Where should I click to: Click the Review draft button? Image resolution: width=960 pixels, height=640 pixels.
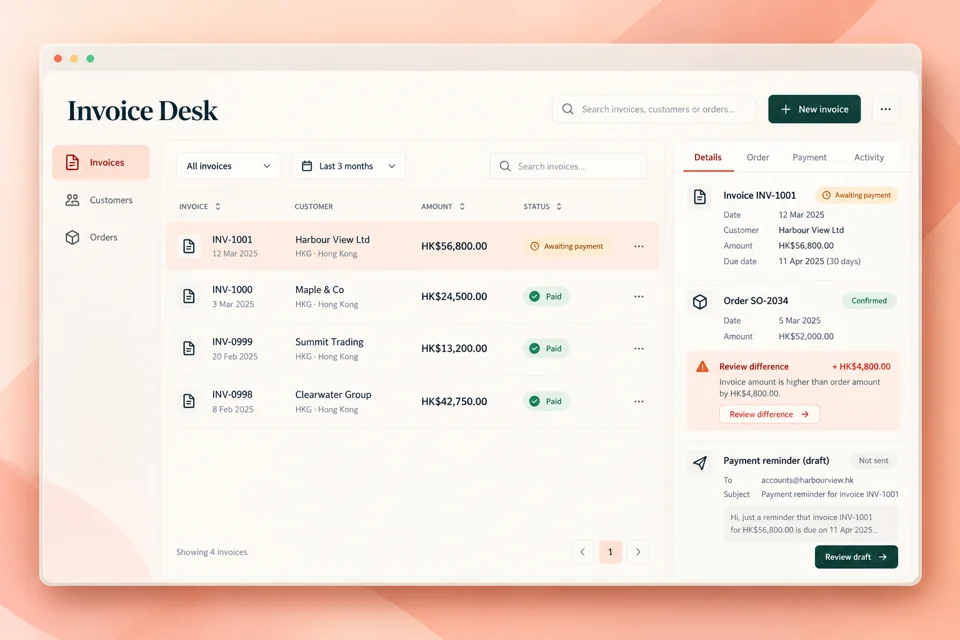click(x=856, y=557)
